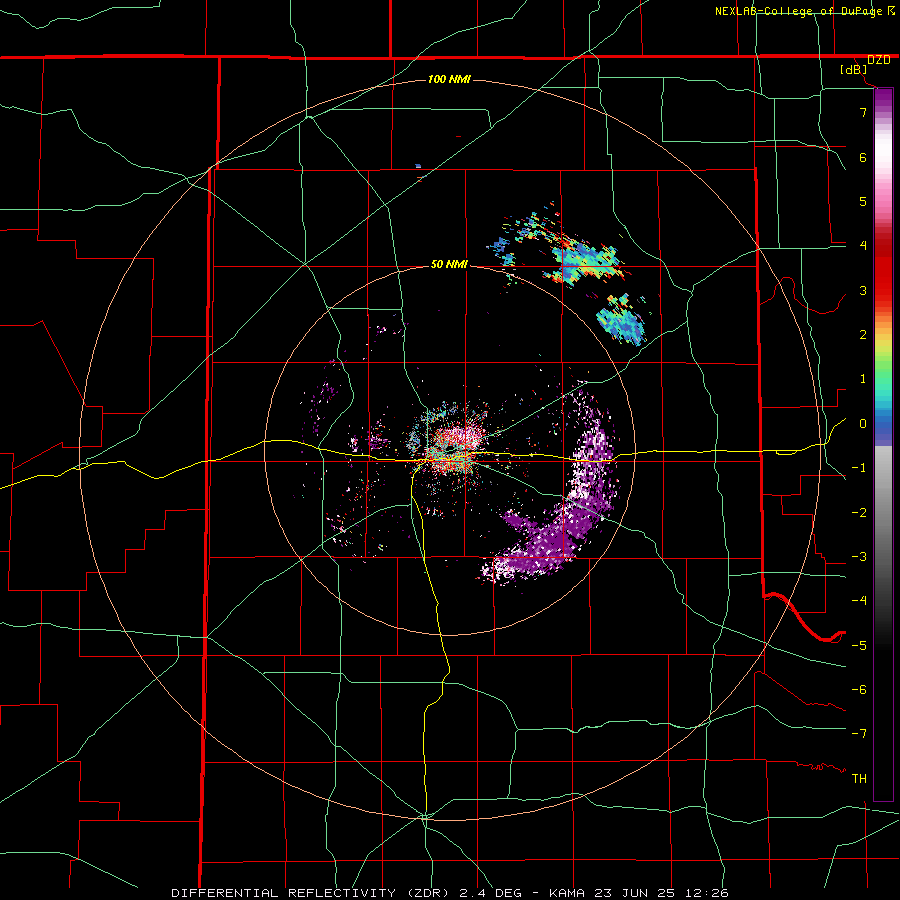Click the -3 value on color scale

(859, 557)
